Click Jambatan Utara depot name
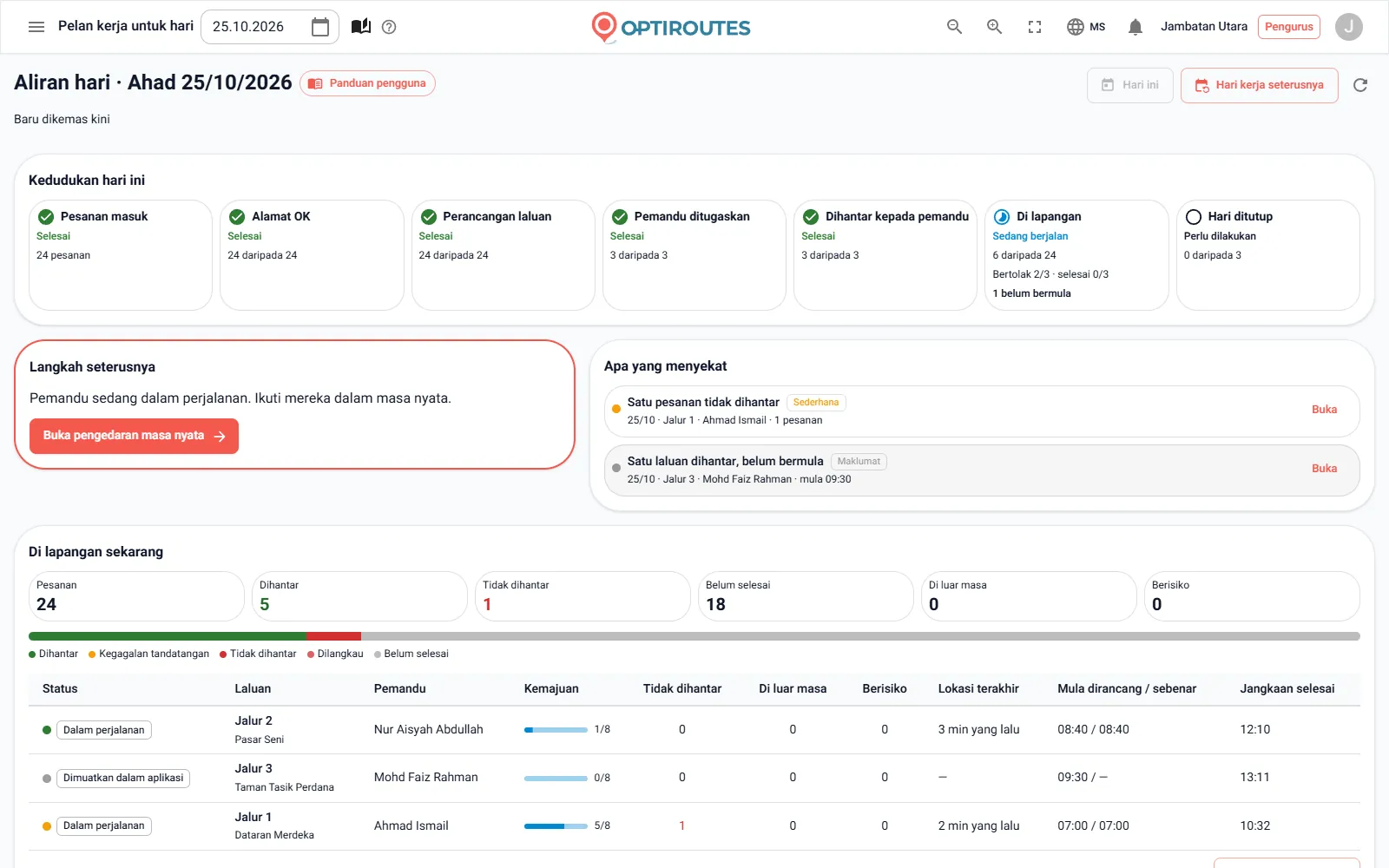 point(1204,27)
